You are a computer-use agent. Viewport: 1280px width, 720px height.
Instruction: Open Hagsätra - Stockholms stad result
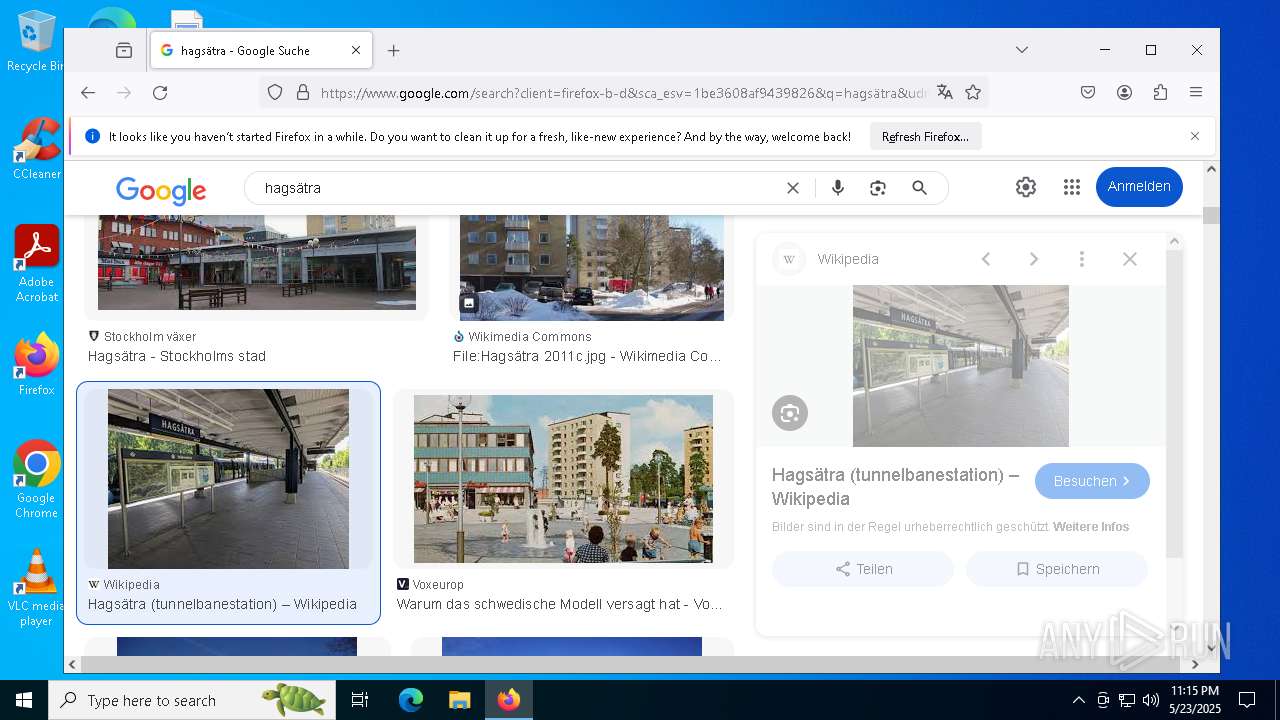coord(177,356)
